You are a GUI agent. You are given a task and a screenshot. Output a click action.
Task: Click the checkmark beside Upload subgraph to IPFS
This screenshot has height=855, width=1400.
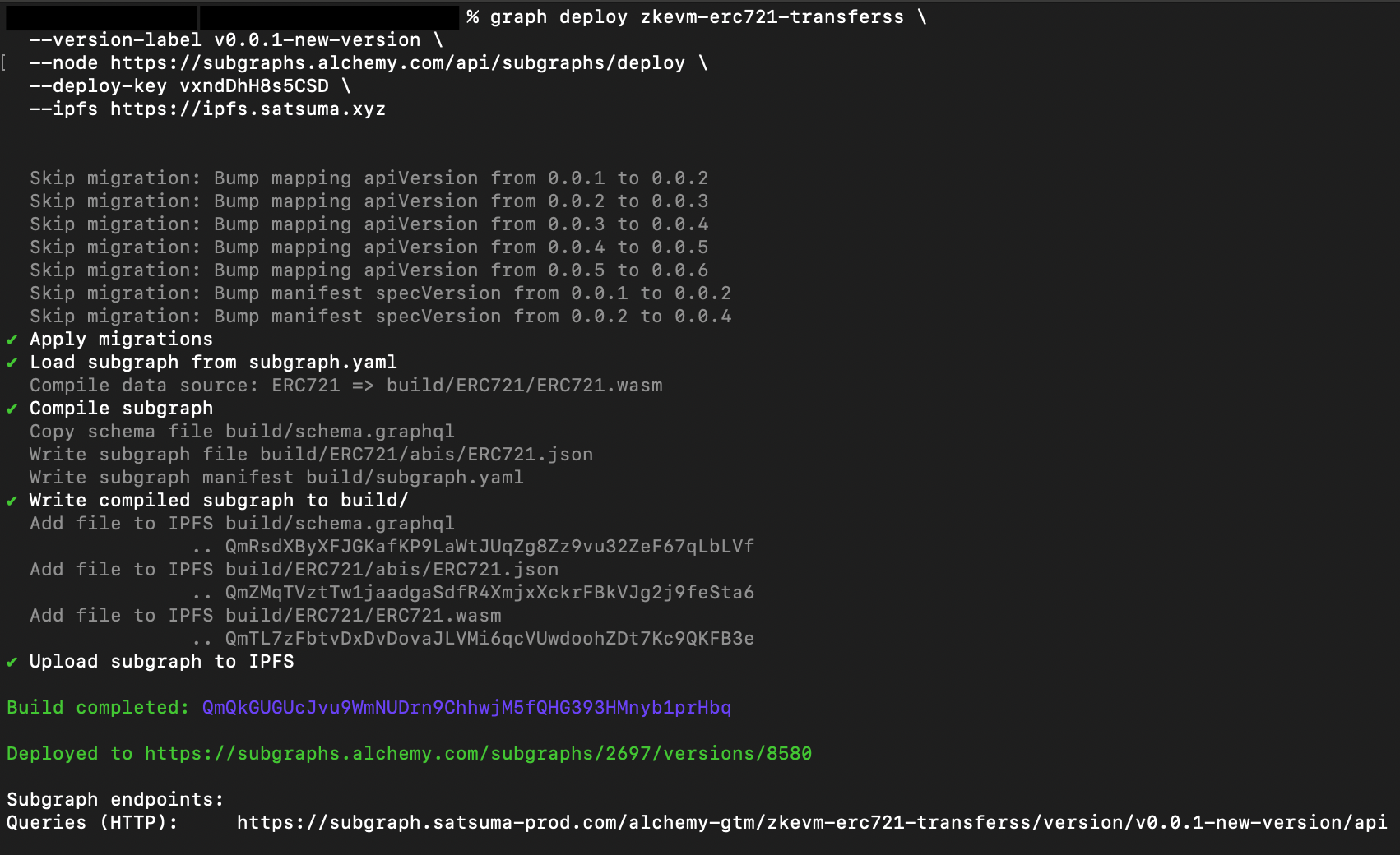pyautogui.click(x=12, y=662)
